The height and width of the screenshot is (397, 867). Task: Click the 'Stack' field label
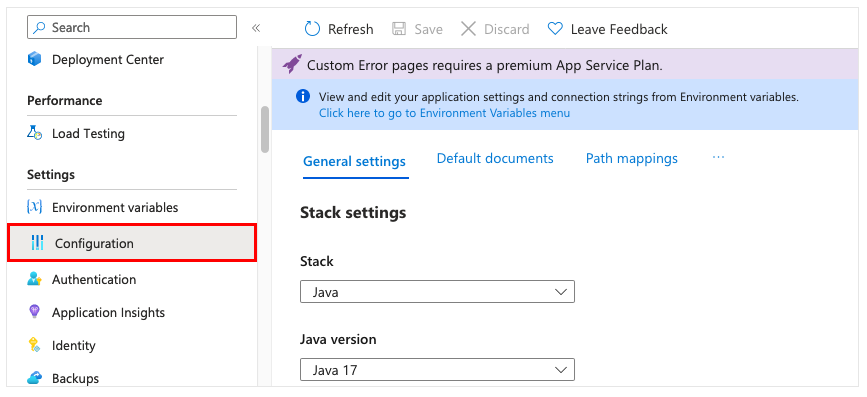click(317, 261)
